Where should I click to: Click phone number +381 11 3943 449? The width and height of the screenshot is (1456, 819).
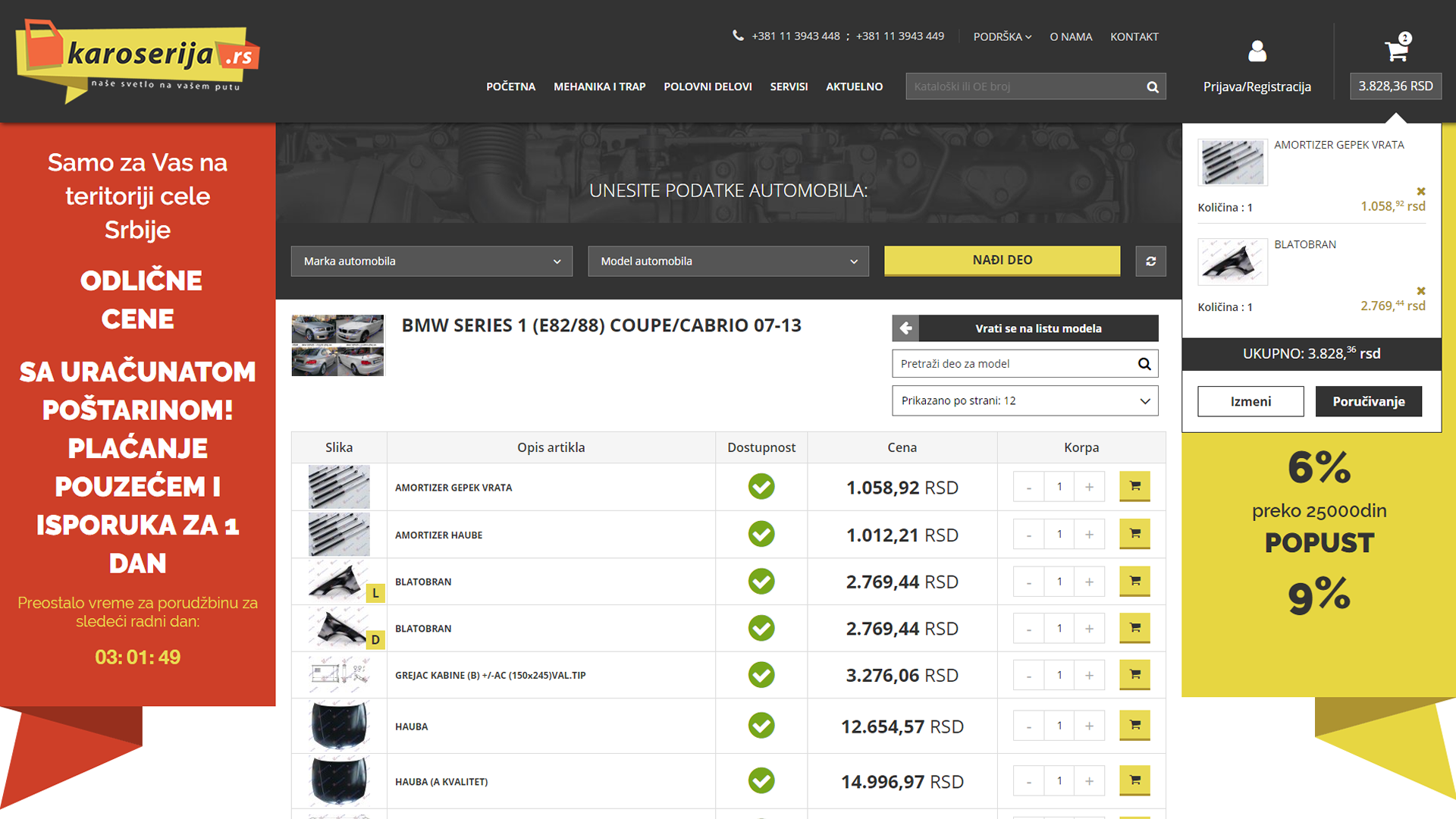pyautogui.click(x=900, y=36)
